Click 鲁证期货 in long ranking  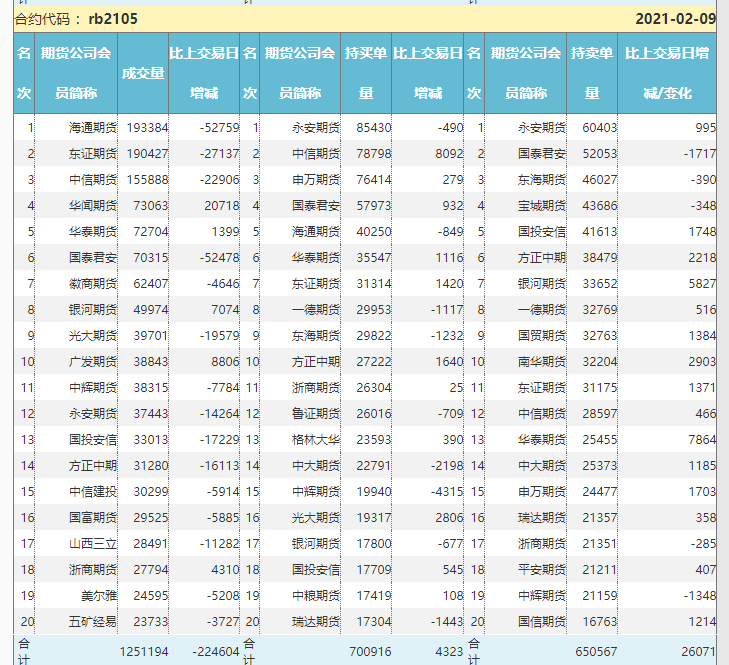(316, 414)
